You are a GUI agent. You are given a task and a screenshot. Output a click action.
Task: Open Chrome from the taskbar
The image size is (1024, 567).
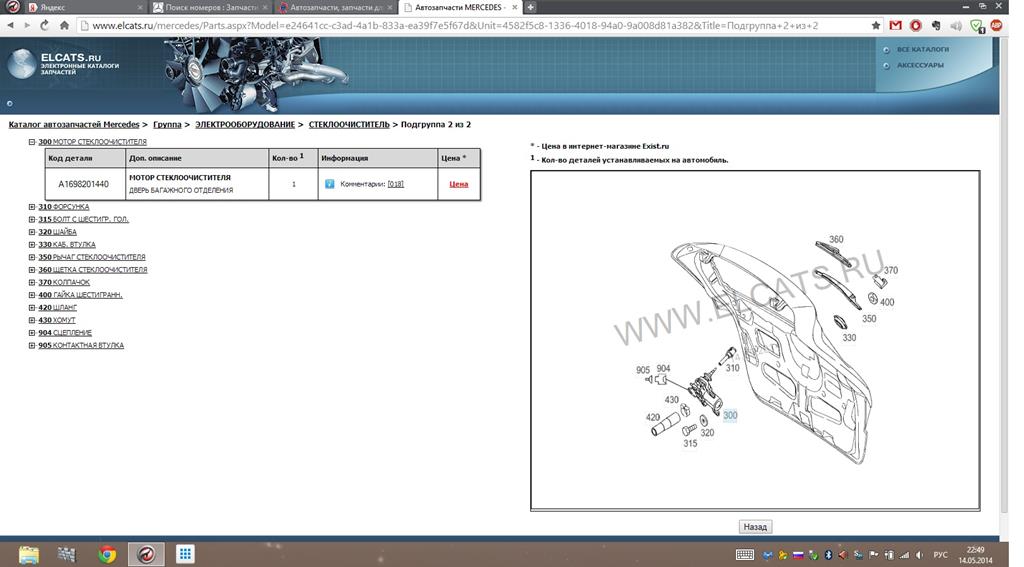[107, 553]
